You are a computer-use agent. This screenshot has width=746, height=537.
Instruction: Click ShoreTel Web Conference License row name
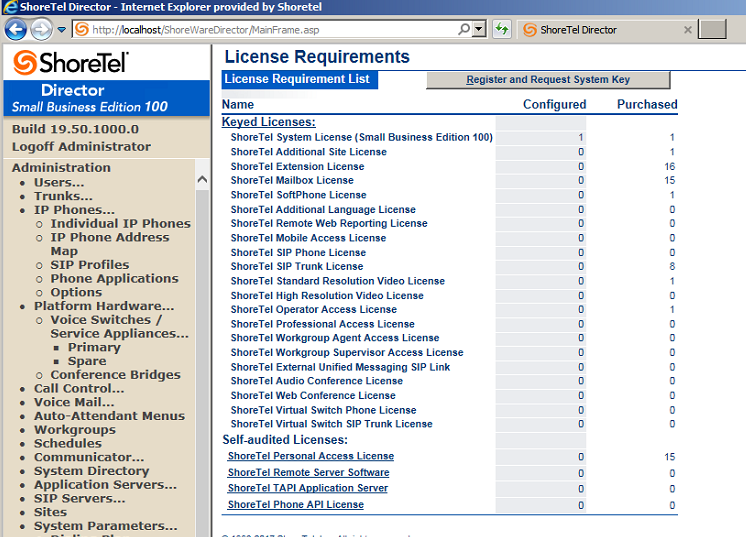(x=313, y=396)
